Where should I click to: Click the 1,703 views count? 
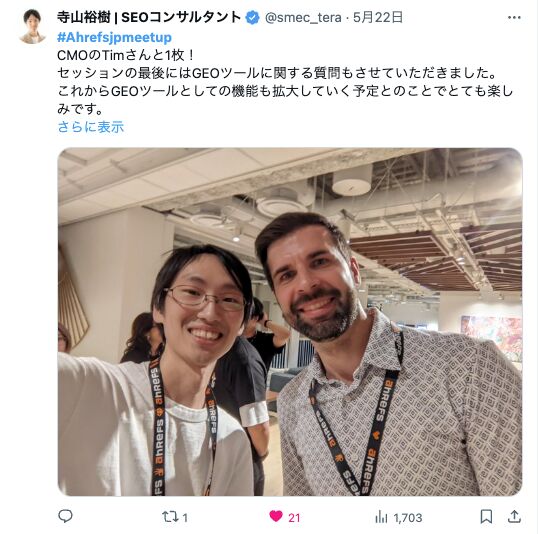408,518
